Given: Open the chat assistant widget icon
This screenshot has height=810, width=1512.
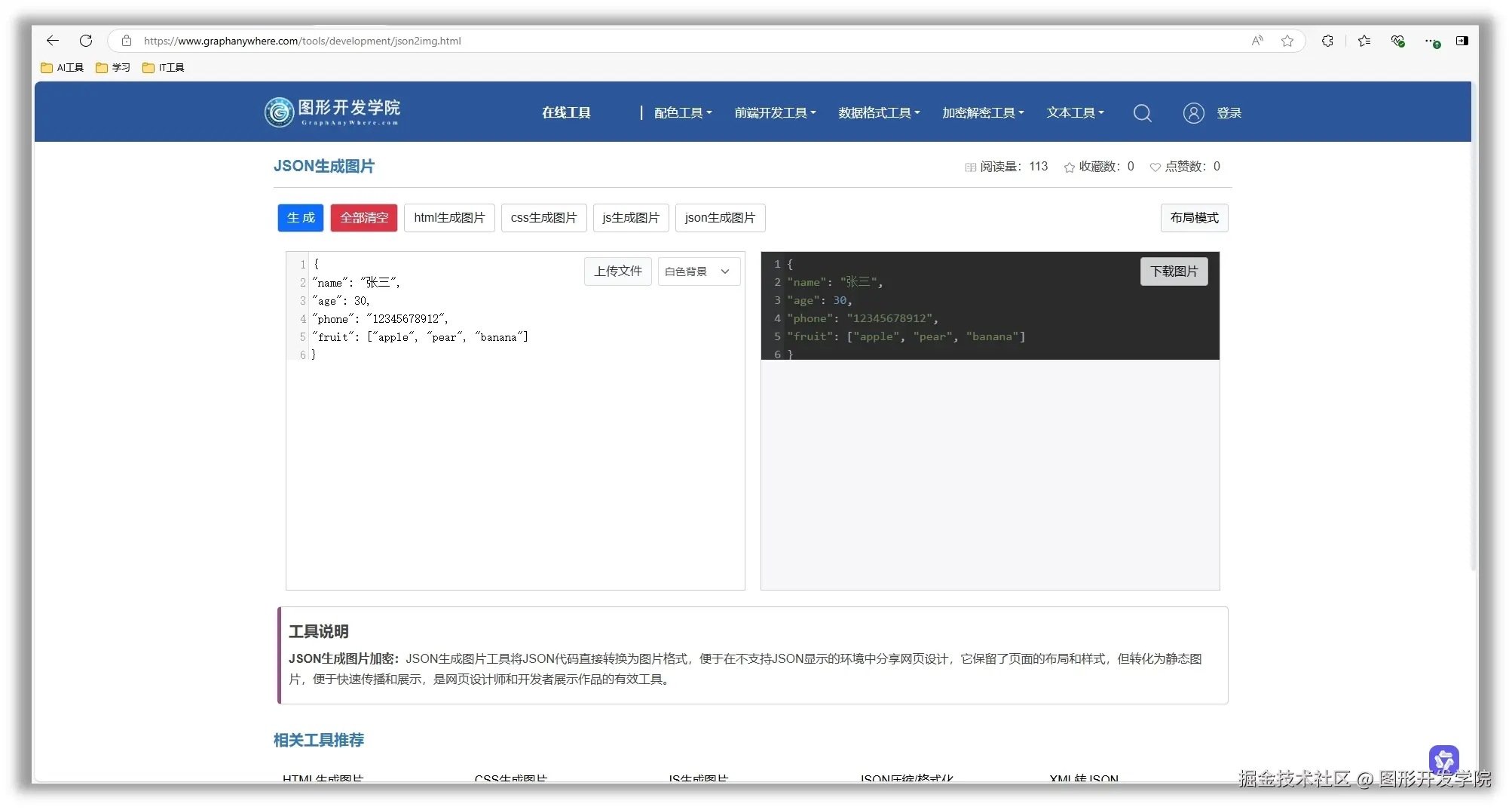Looking at the screenshot, I should (x=1444, y=760).
